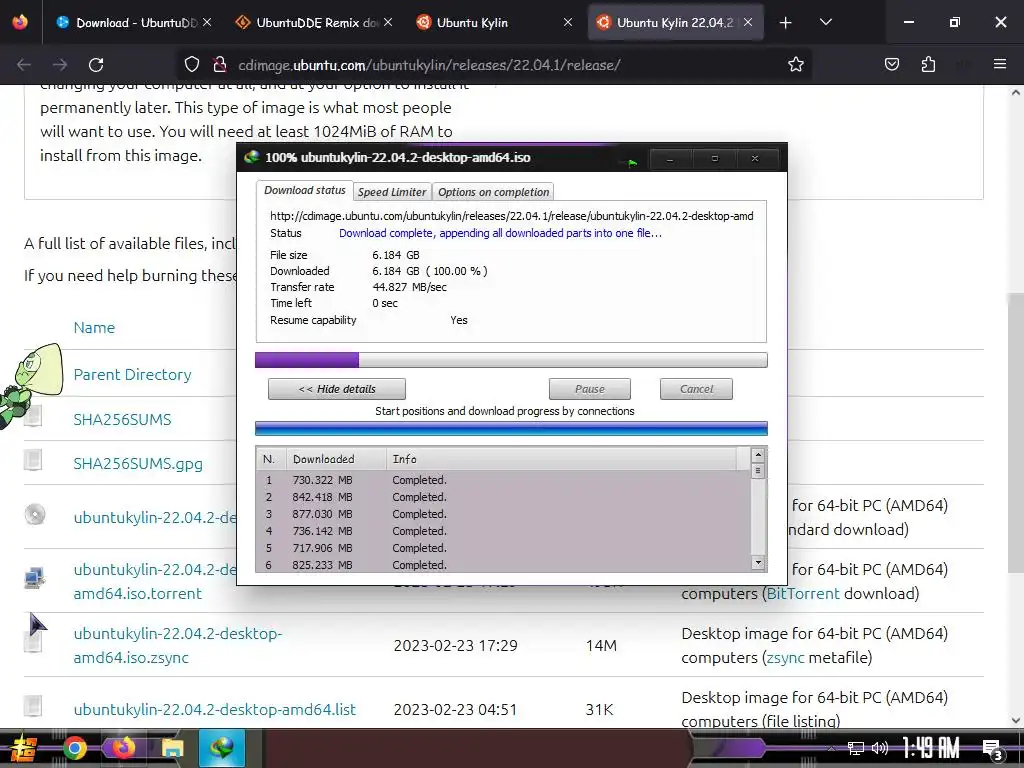Click the Hide details button

tap(337, 389)
